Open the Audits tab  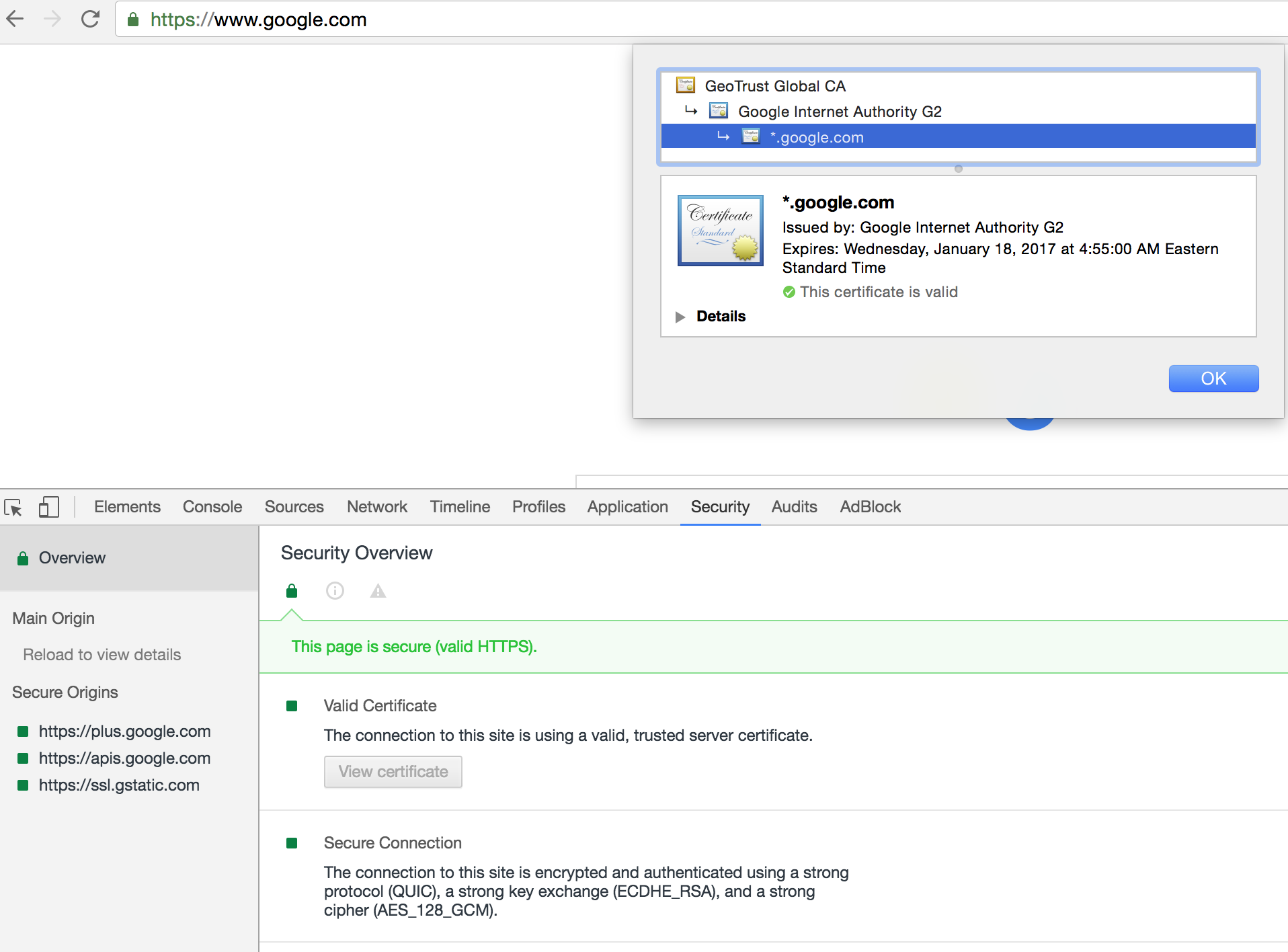pos(794,507)
